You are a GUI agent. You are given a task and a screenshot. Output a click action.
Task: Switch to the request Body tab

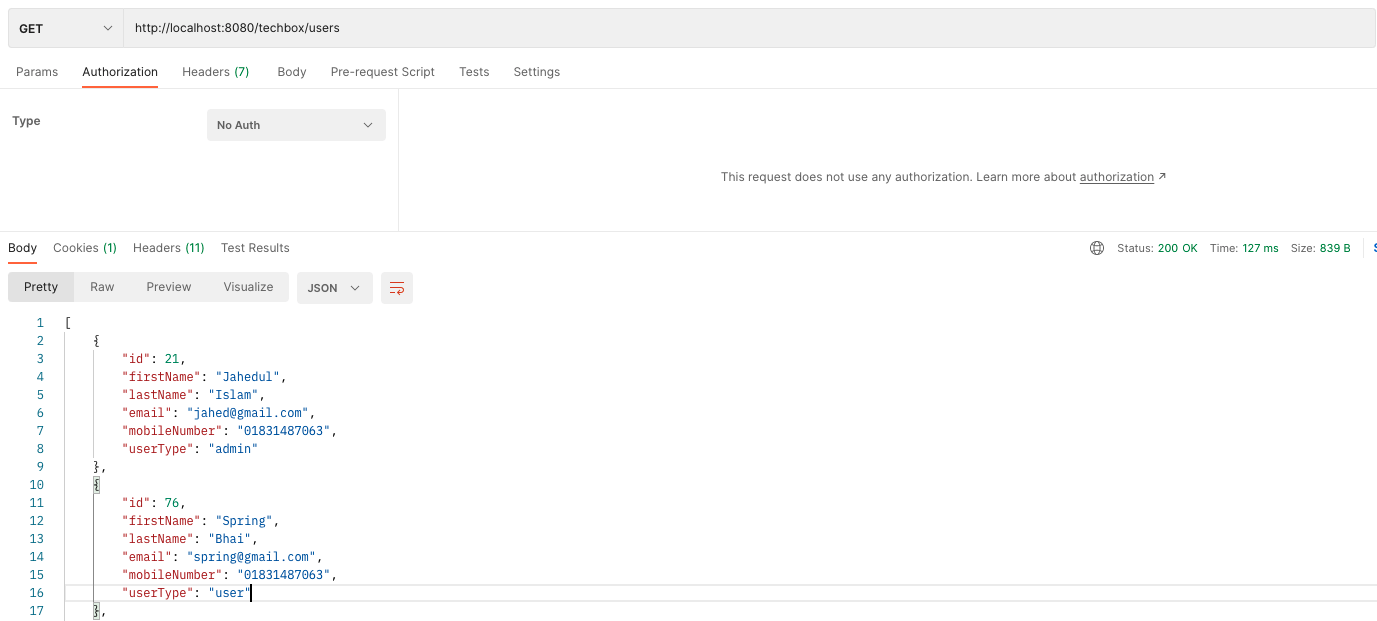coord(292,72)
